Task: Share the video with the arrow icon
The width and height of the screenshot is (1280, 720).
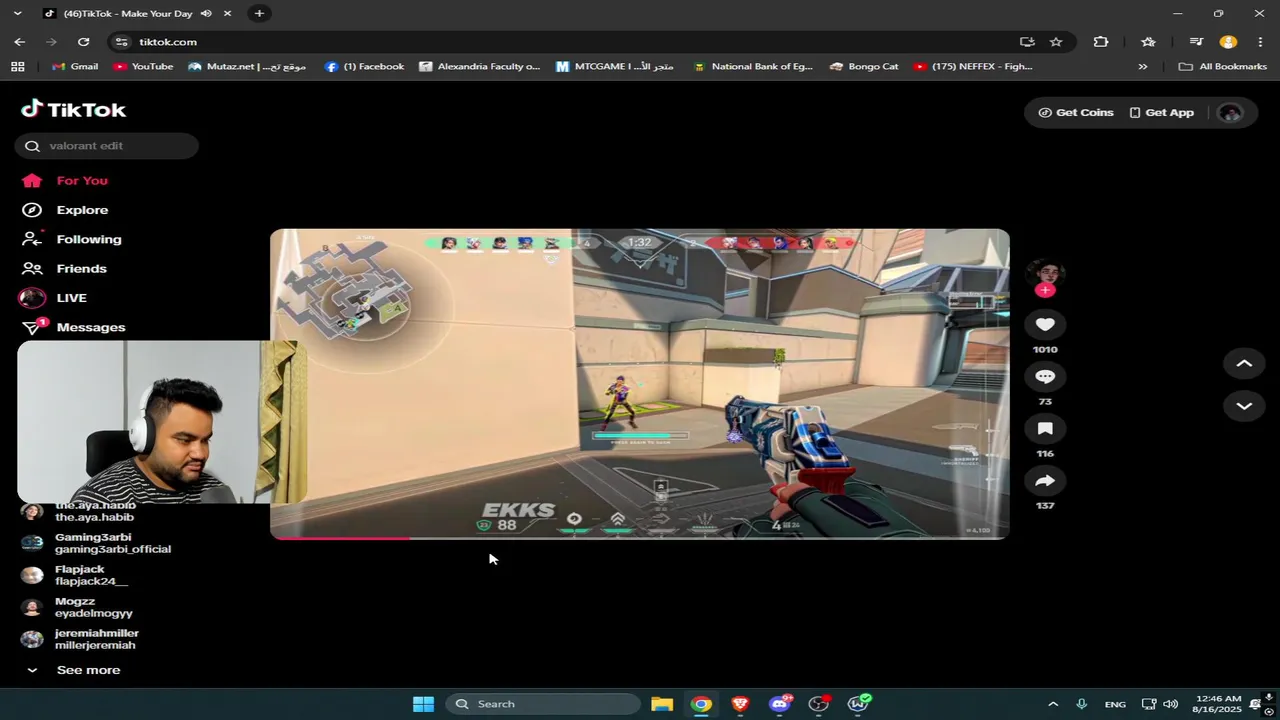Action: pos(1045,481)
